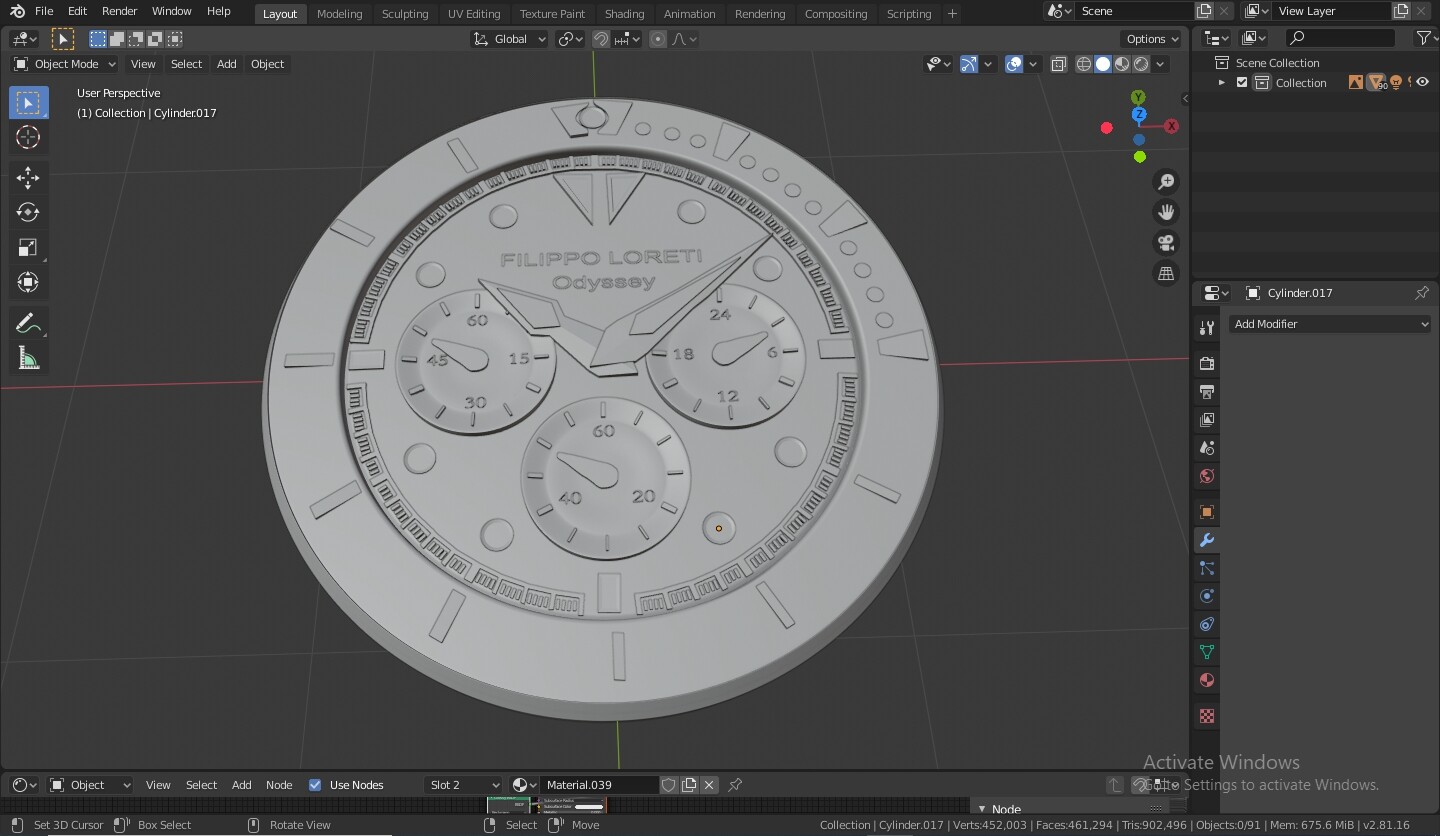Open the Texture properties checker icon
1440x836 pixels.
(1207, 716)
